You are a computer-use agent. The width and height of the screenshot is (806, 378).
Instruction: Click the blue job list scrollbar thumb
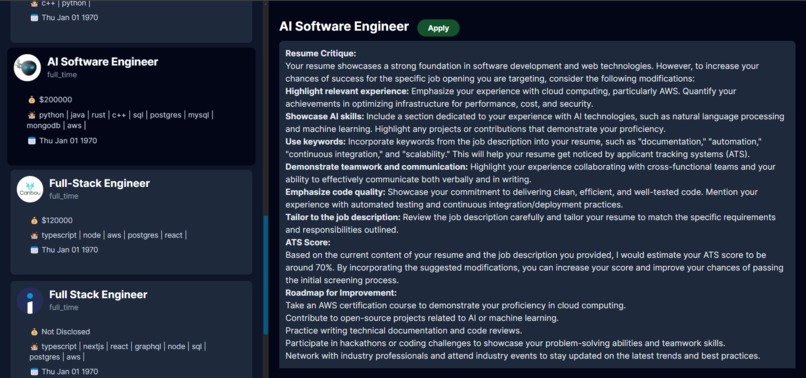click(x=266, y=275)
